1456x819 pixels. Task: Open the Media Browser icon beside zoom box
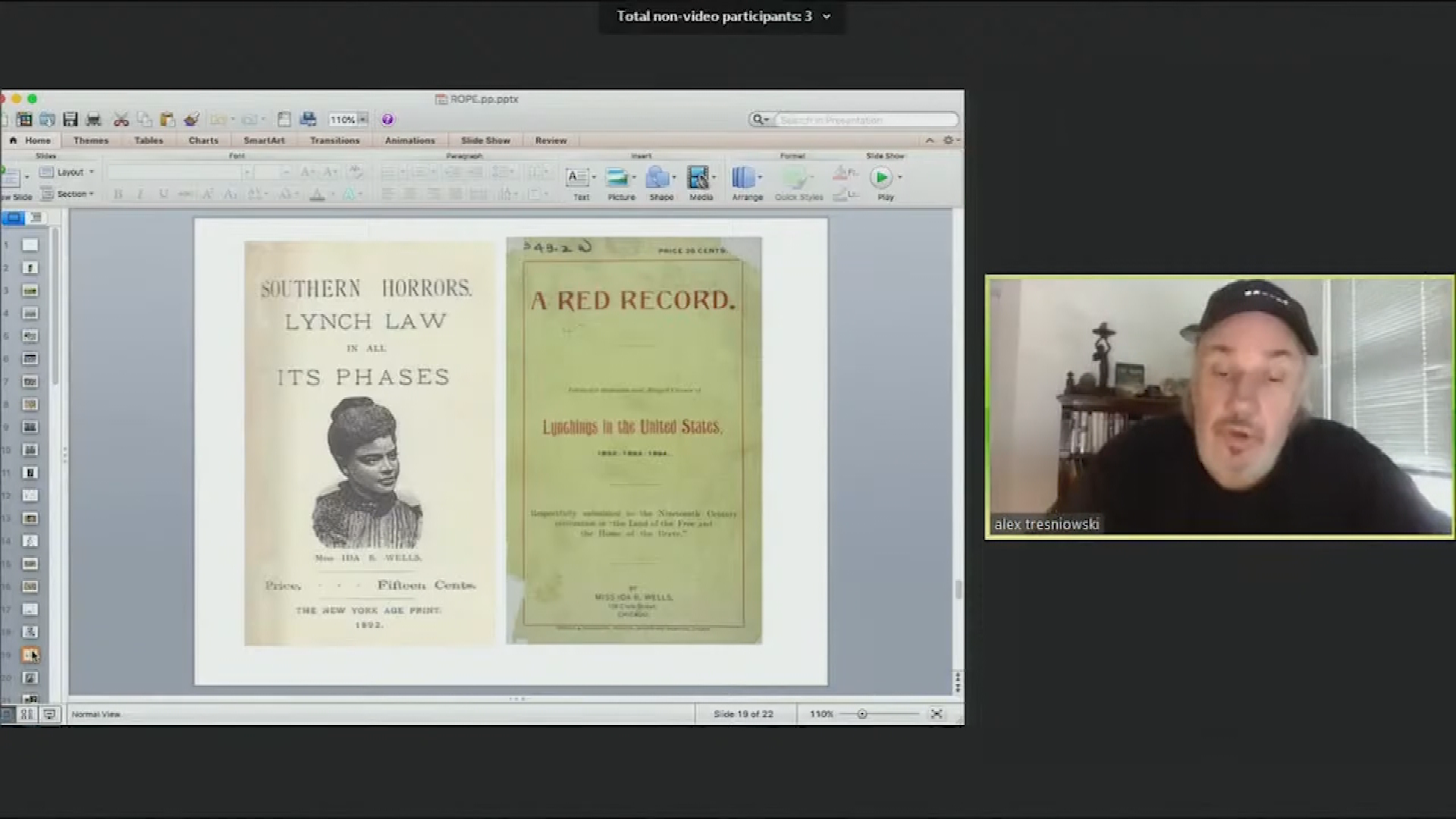click(x=308, y=119)
